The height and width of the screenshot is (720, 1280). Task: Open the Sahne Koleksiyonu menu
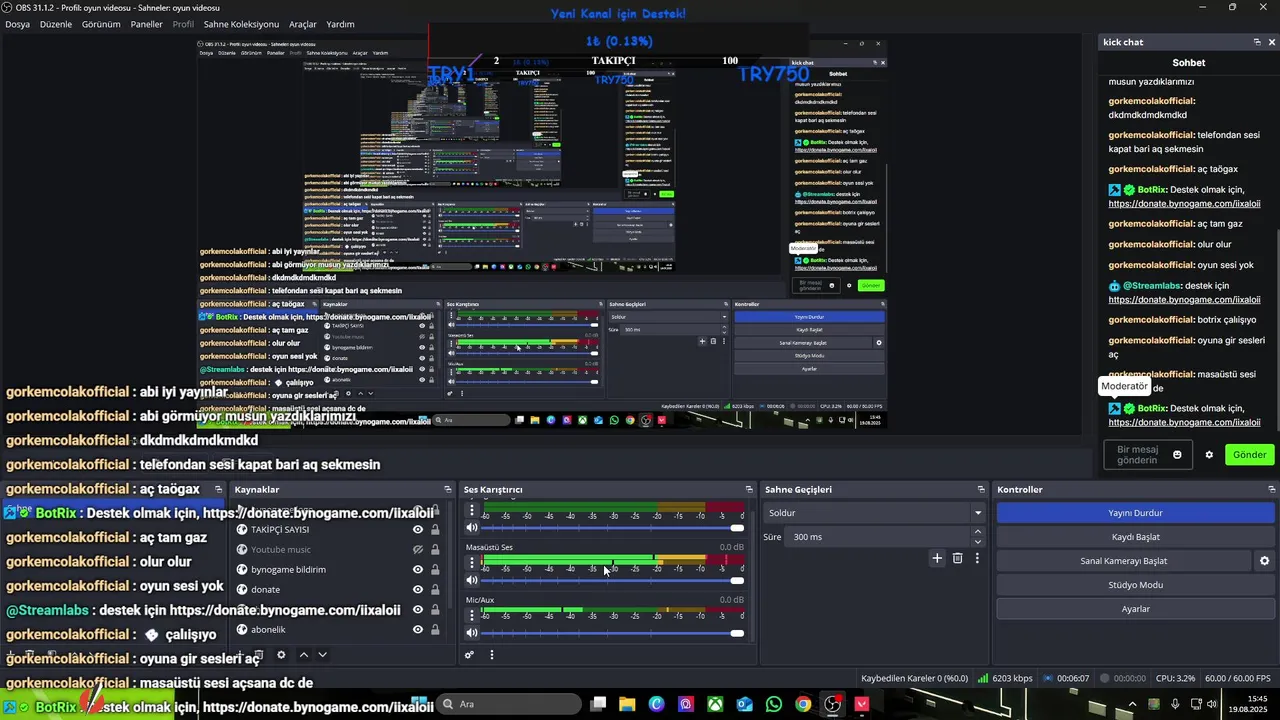click(x=241, y=24)
